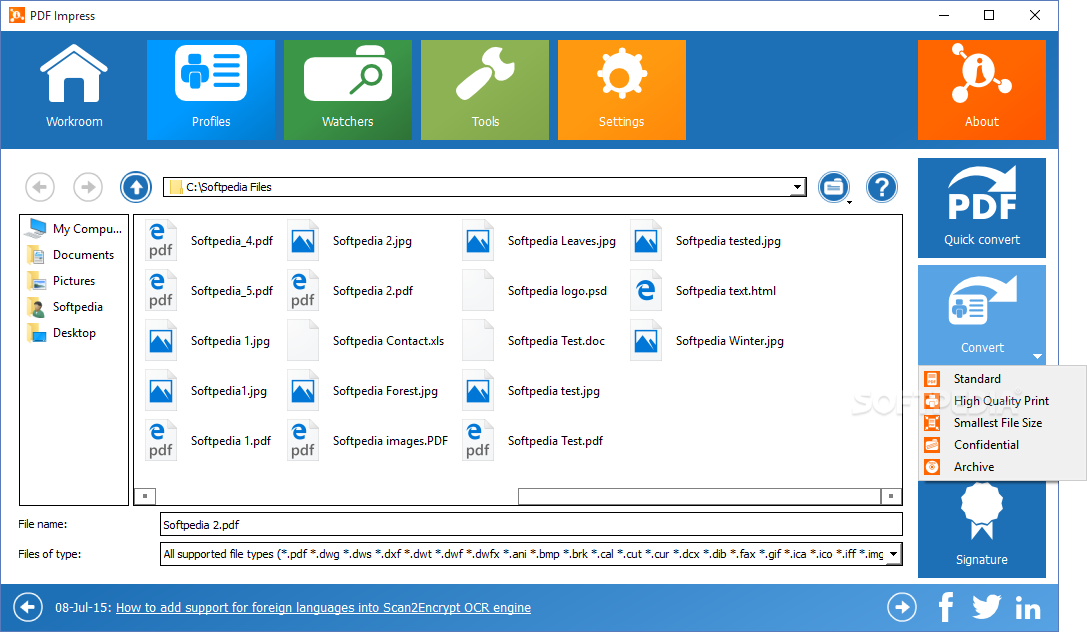This screenshot has height=632, width=1087.
Task: Expand the path combo box dropdown arrow
Action: pos(797,187)
